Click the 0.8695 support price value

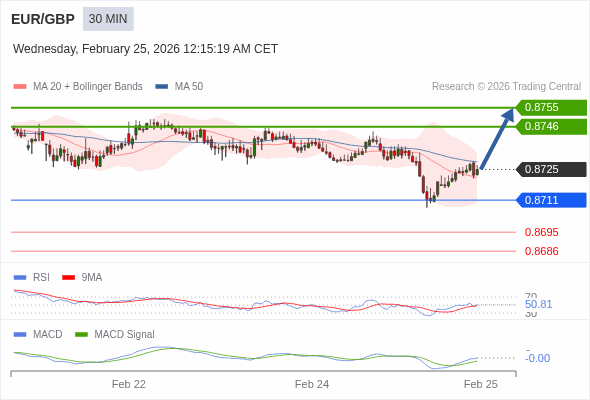[x=541, y=232]
